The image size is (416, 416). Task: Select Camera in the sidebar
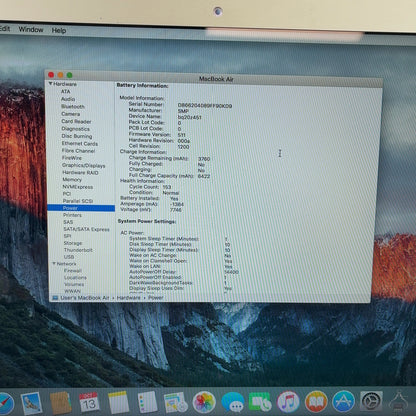[x=70, y=114]
